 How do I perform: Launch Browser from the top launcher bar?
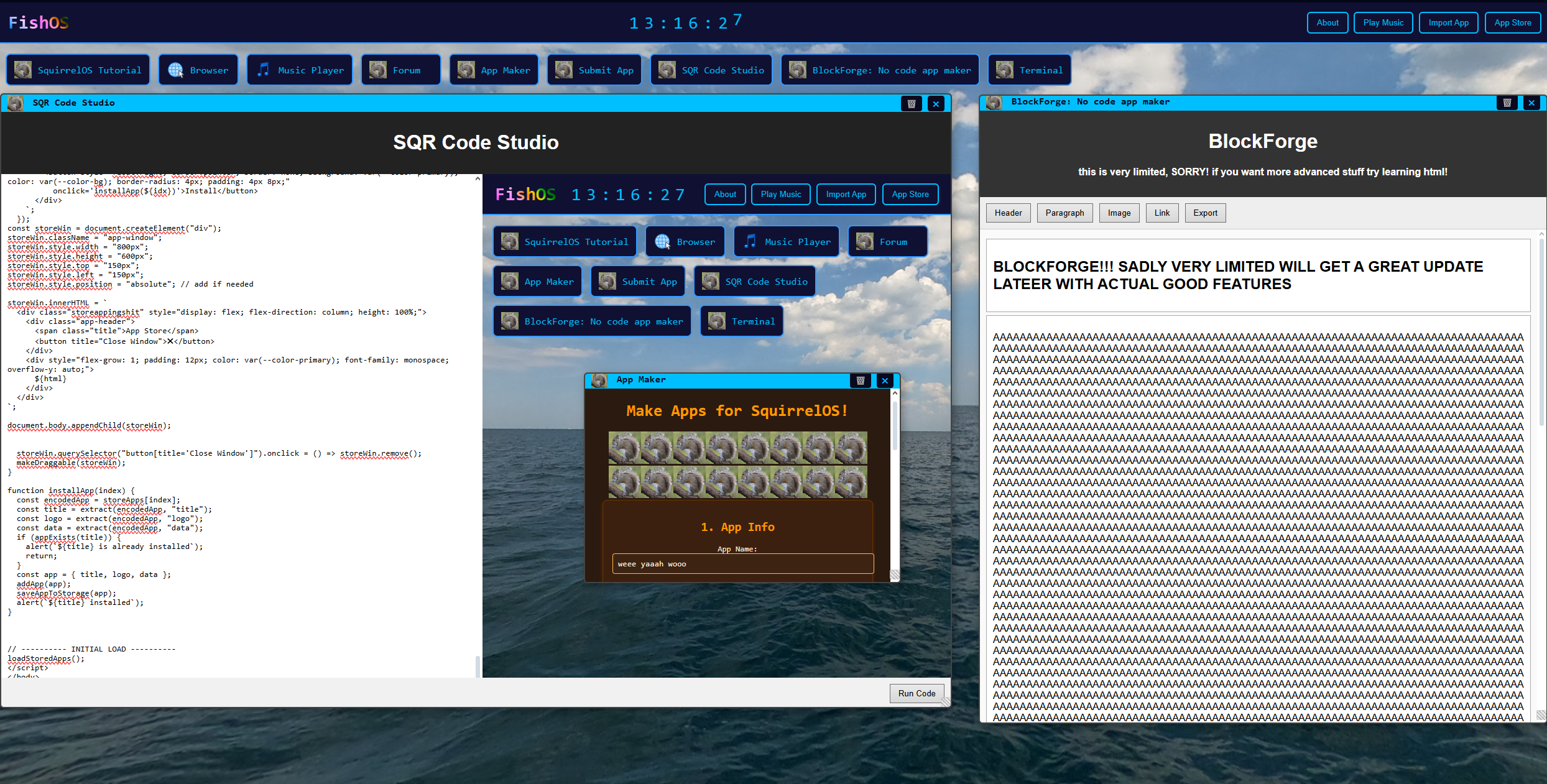(x=198, y=70)
